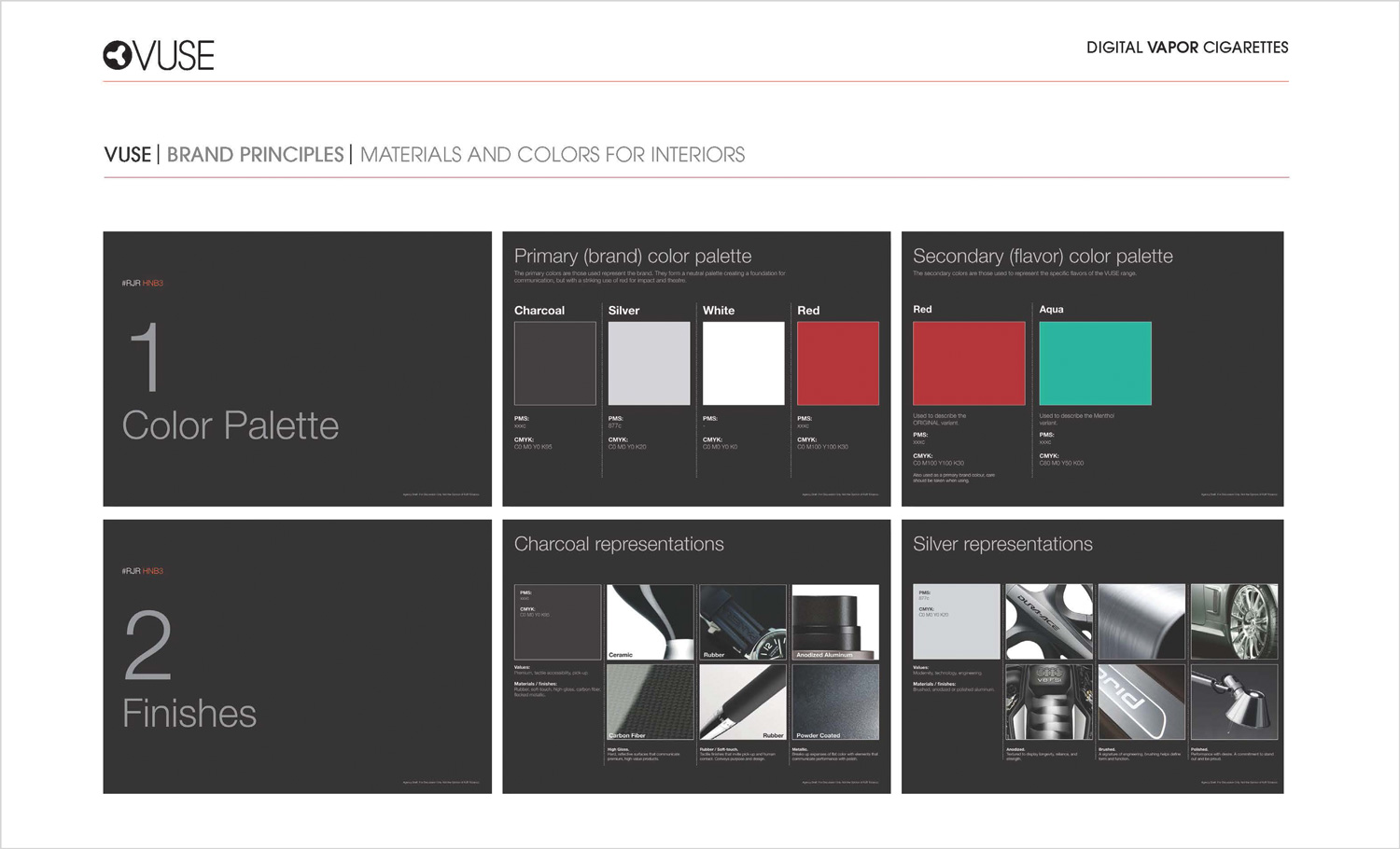This screenshot has height=849, width=1400.
Task: Click the 'DIGITAL VAPOR CIGARETTES' header text
Action: (1186, 48)
